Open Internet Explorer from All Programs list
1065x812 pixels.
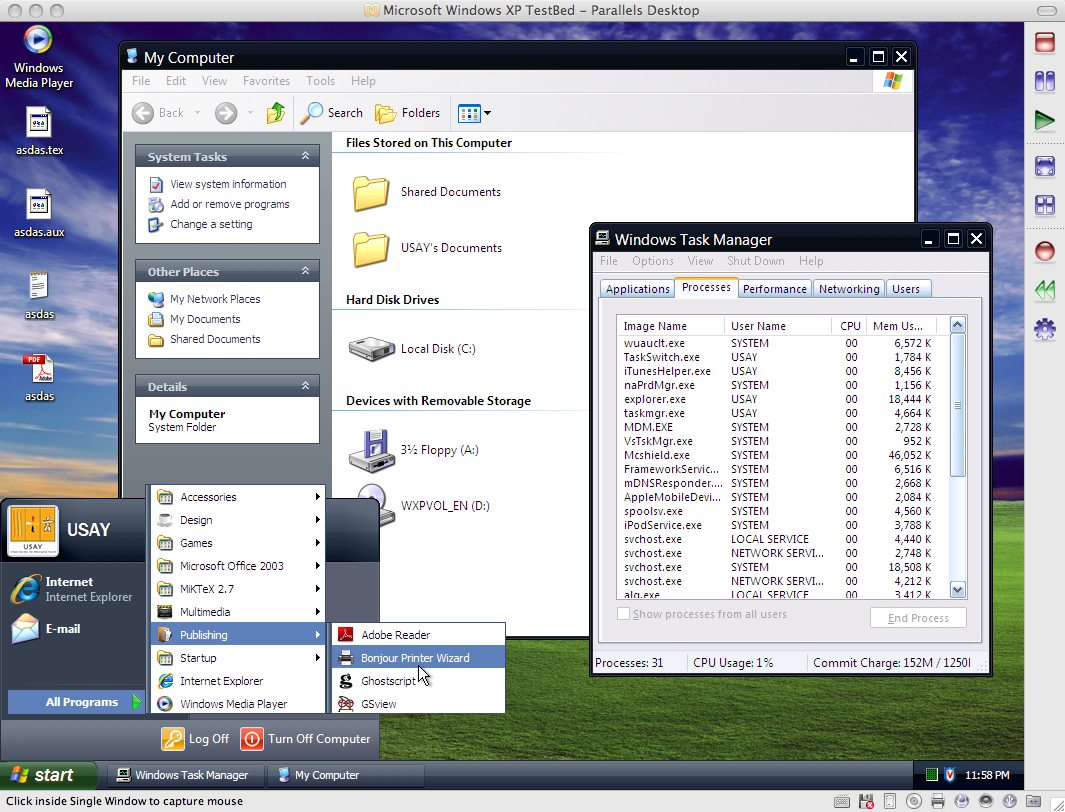[x=238, y=681]
